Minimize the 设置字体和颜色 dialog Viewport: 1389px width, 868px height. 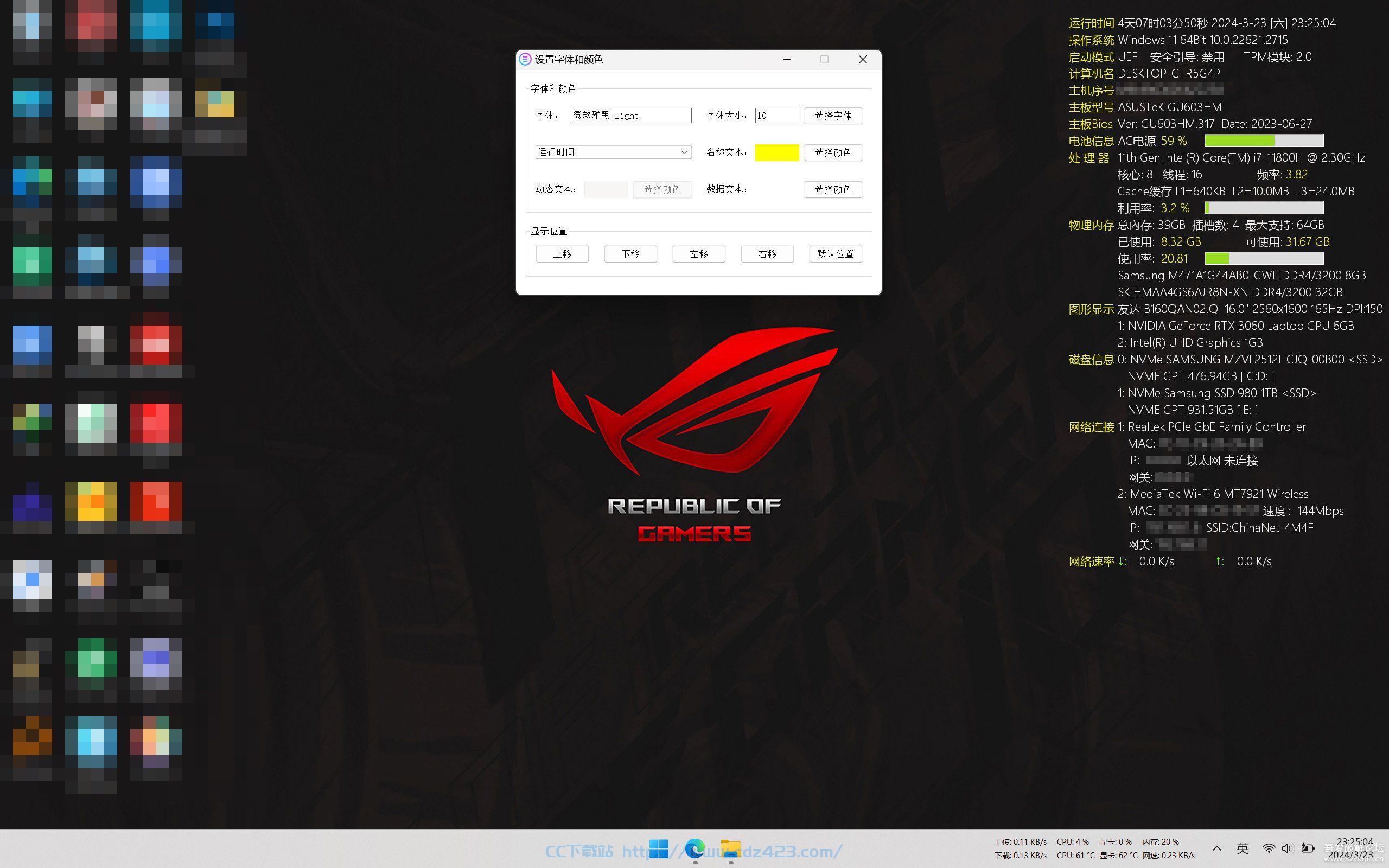[787, 59]
